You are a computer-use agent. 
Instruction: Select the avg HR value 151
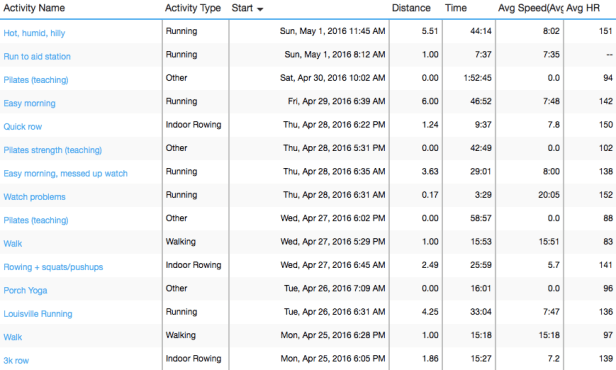606,31
